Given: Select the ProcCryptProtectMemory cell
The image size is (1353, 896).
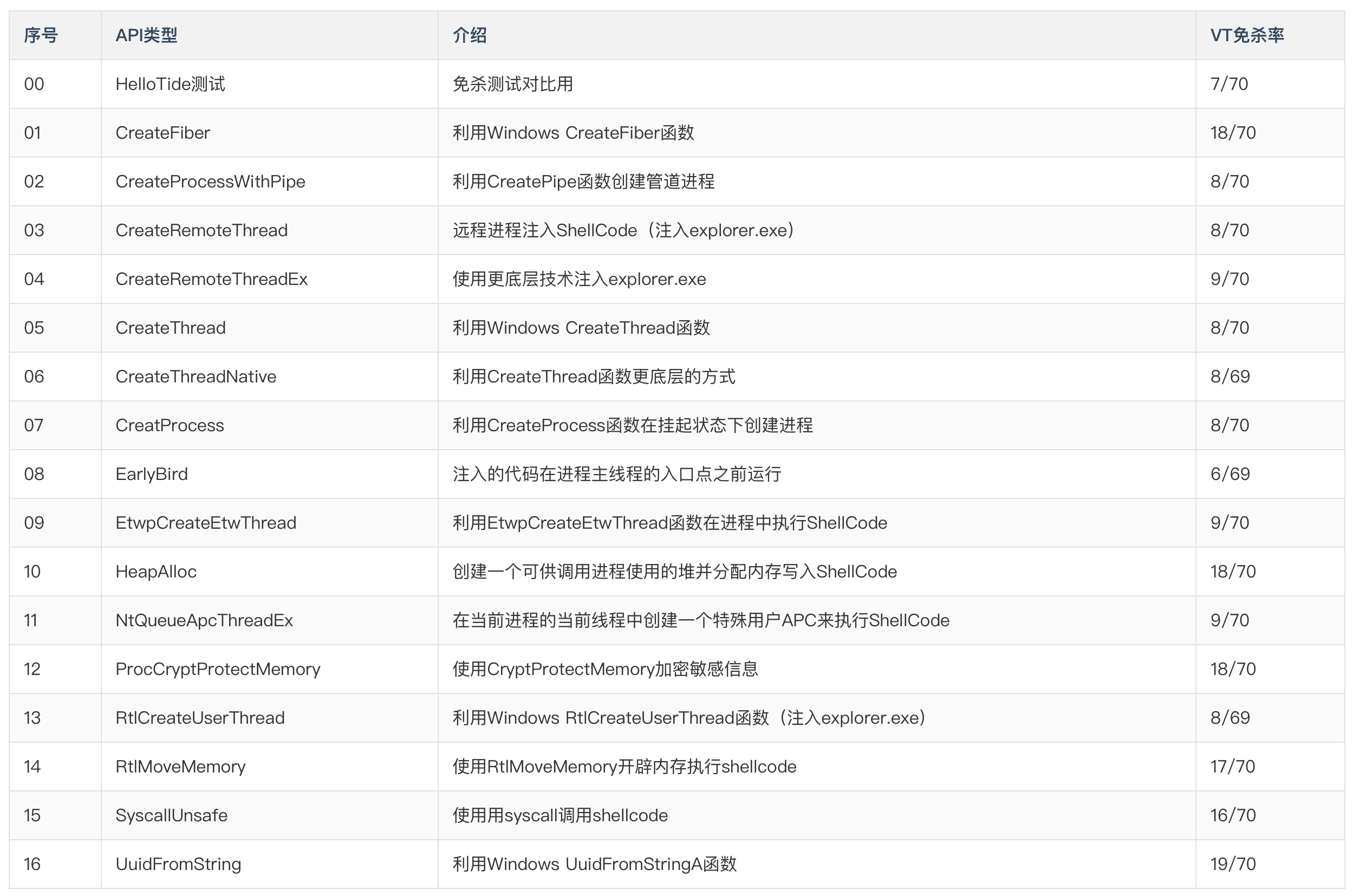Looking at the screenshot, I should (x=217, y=669).
